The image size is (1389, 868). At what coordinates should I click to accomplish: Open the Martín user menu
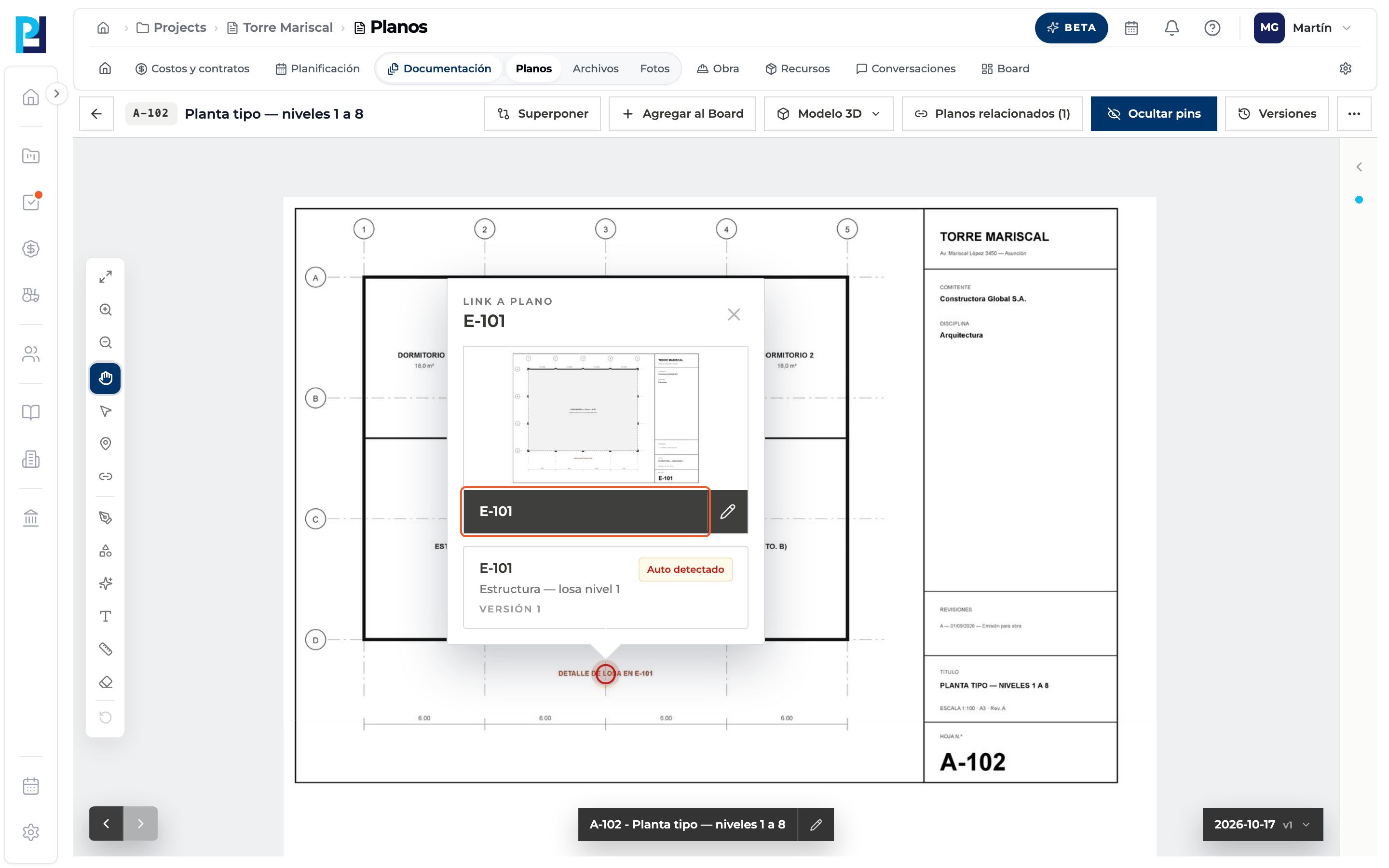pos(1303,27)
